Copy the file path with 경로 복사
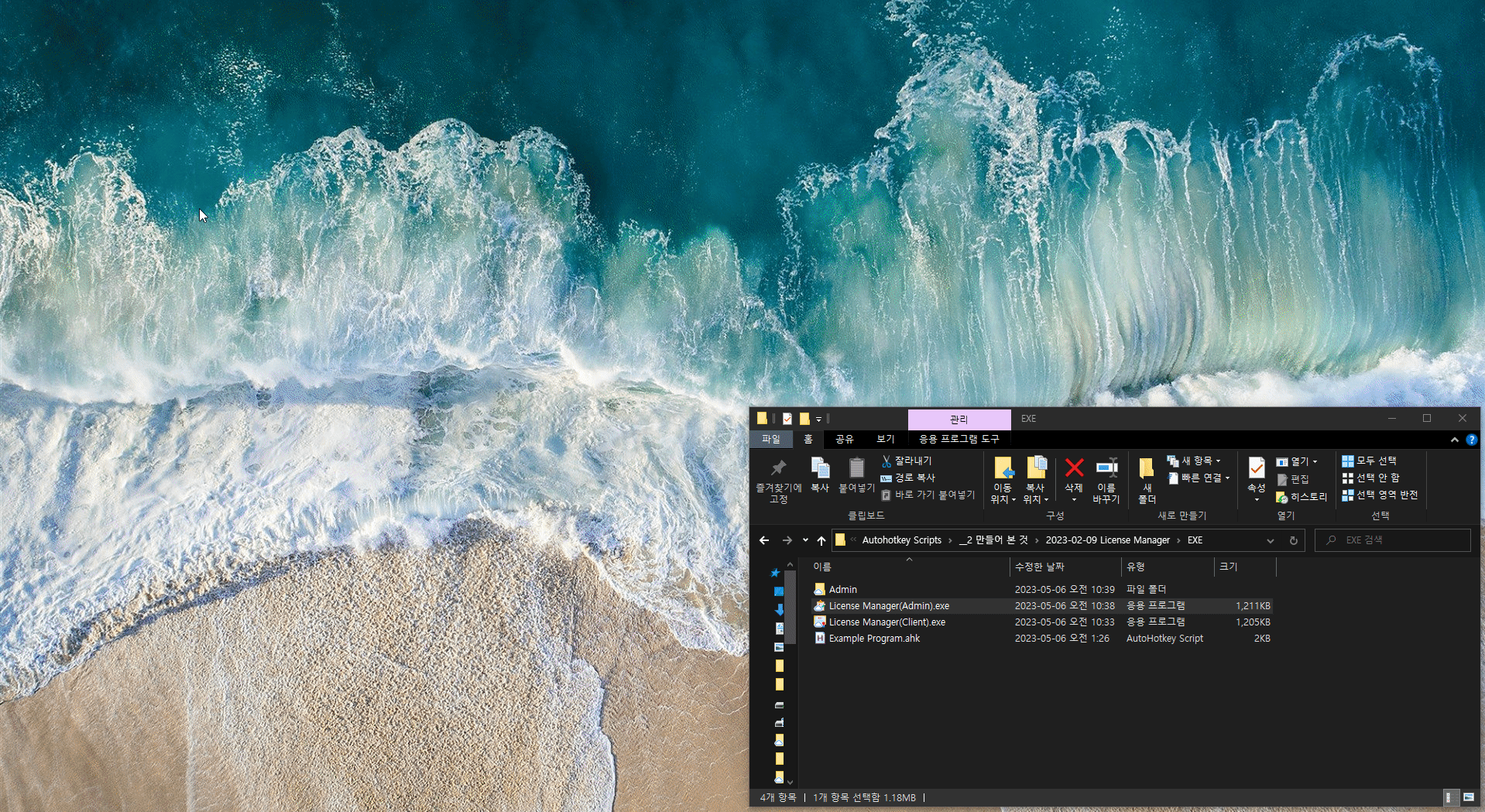Image resolution: width=1485 pixels, height=812 pixels. pyautogui.click(x=907, y=478)
